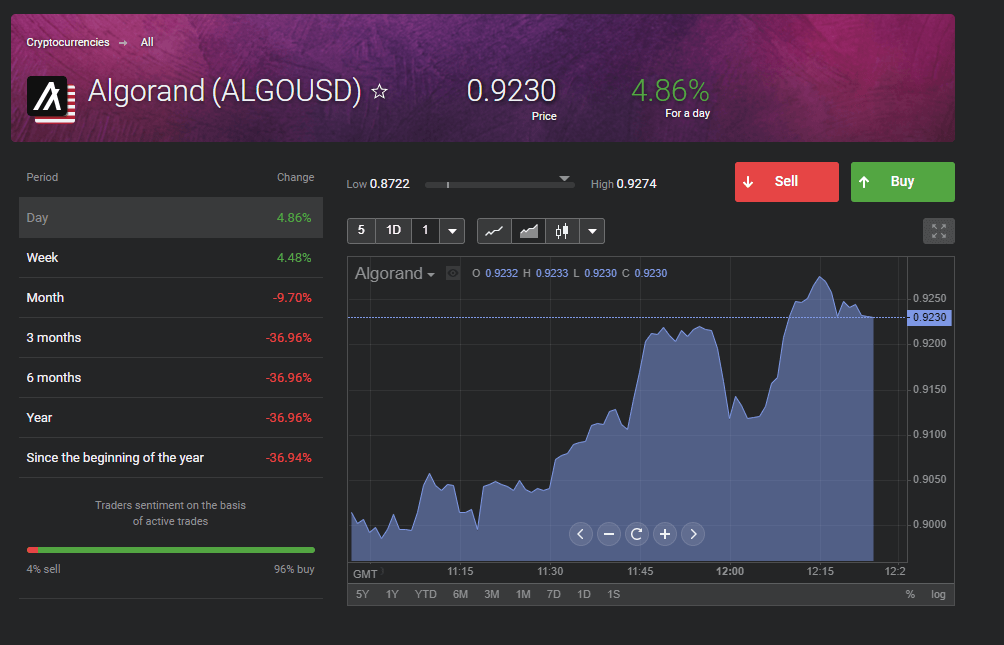
Task: Click the 96% buy label
Action: [x=294, y=569]
